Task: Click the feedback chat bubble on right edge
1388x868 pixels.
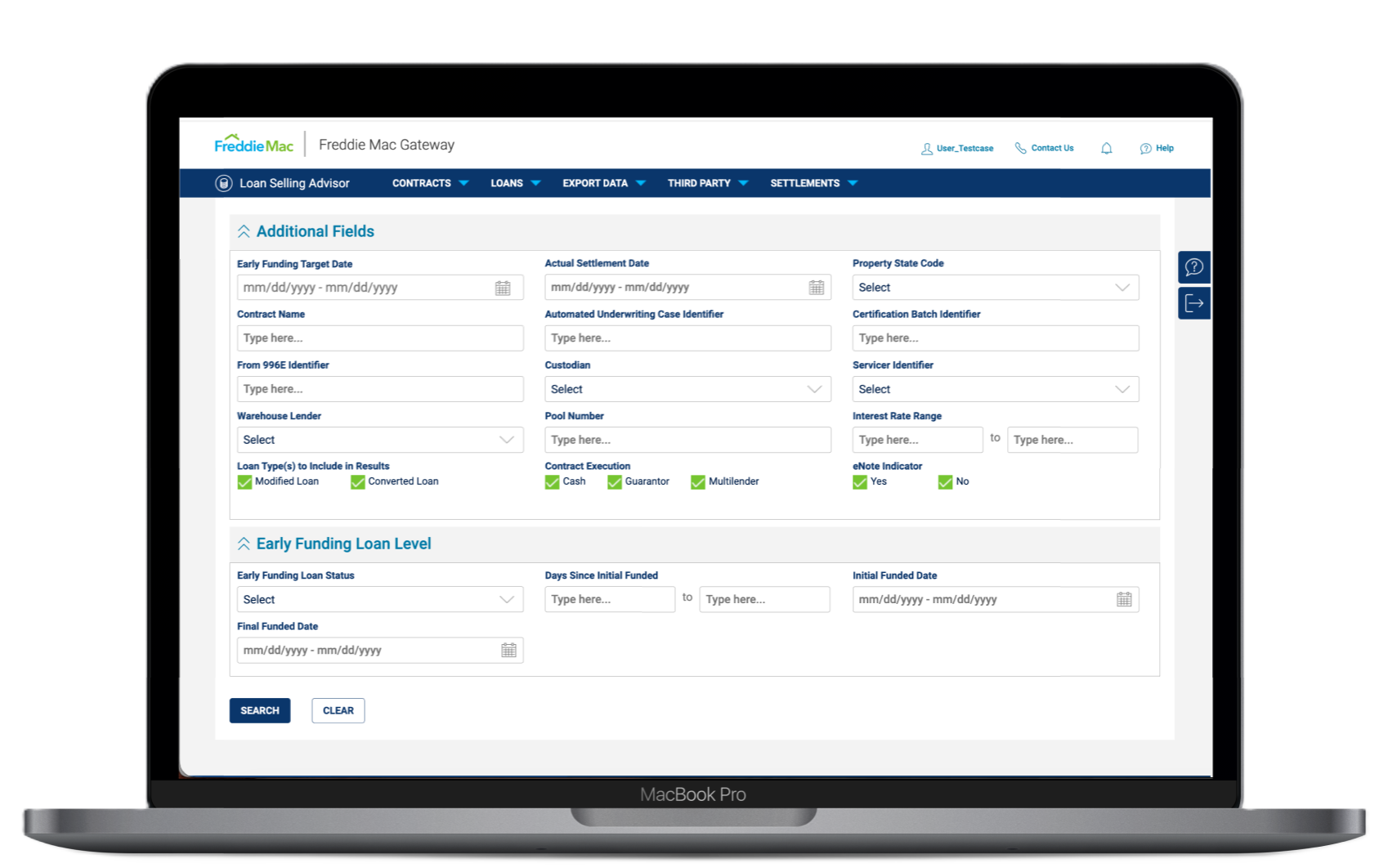Action: (x=1194, y=266)
